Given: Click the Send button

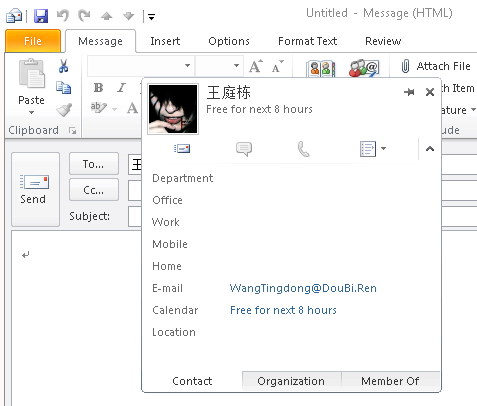Looking at the screenshot, I should tap(35, 189).
